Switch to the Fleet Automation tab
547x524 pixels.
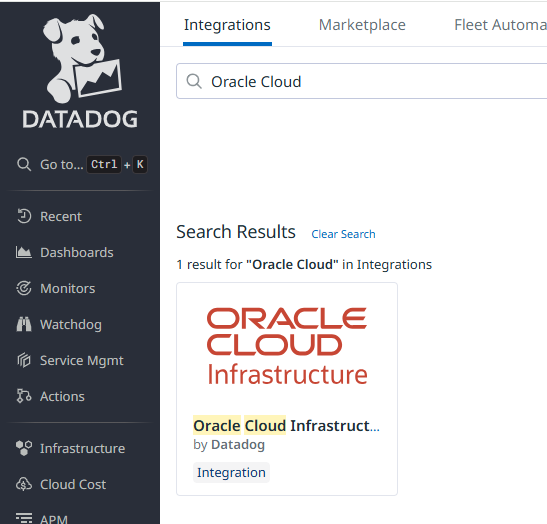(x=500, y=25)
